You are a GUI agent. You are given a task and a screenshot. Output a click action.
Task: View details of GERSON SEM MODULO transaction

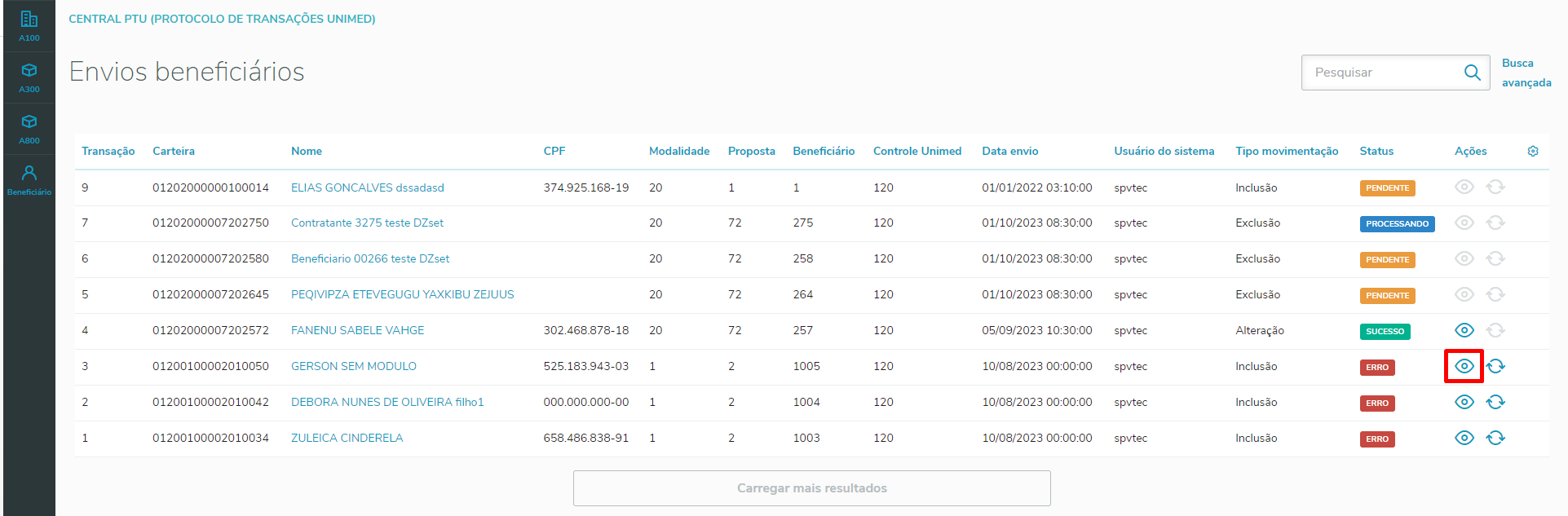(1464, 366)
